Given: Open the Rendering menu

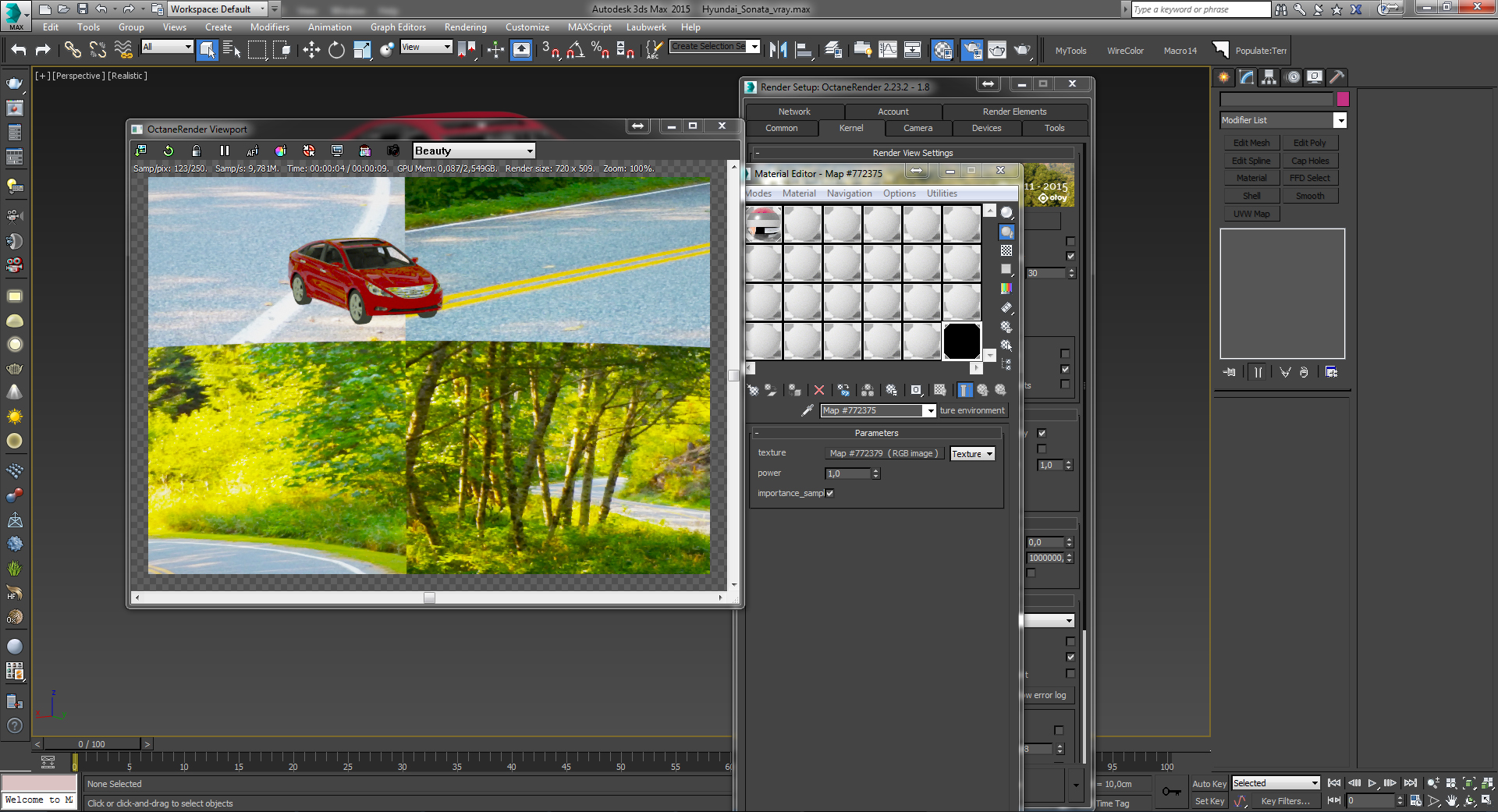Looking at the screenshot, I should [465, 27].
